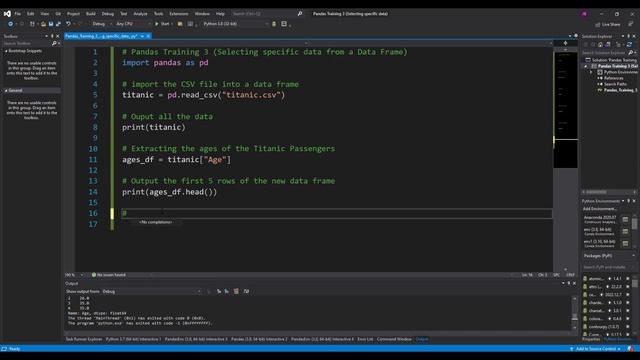This screenshot has width=640, height=360.
Task: Focus the Search PyPI packages field
Action: [607, 267]
